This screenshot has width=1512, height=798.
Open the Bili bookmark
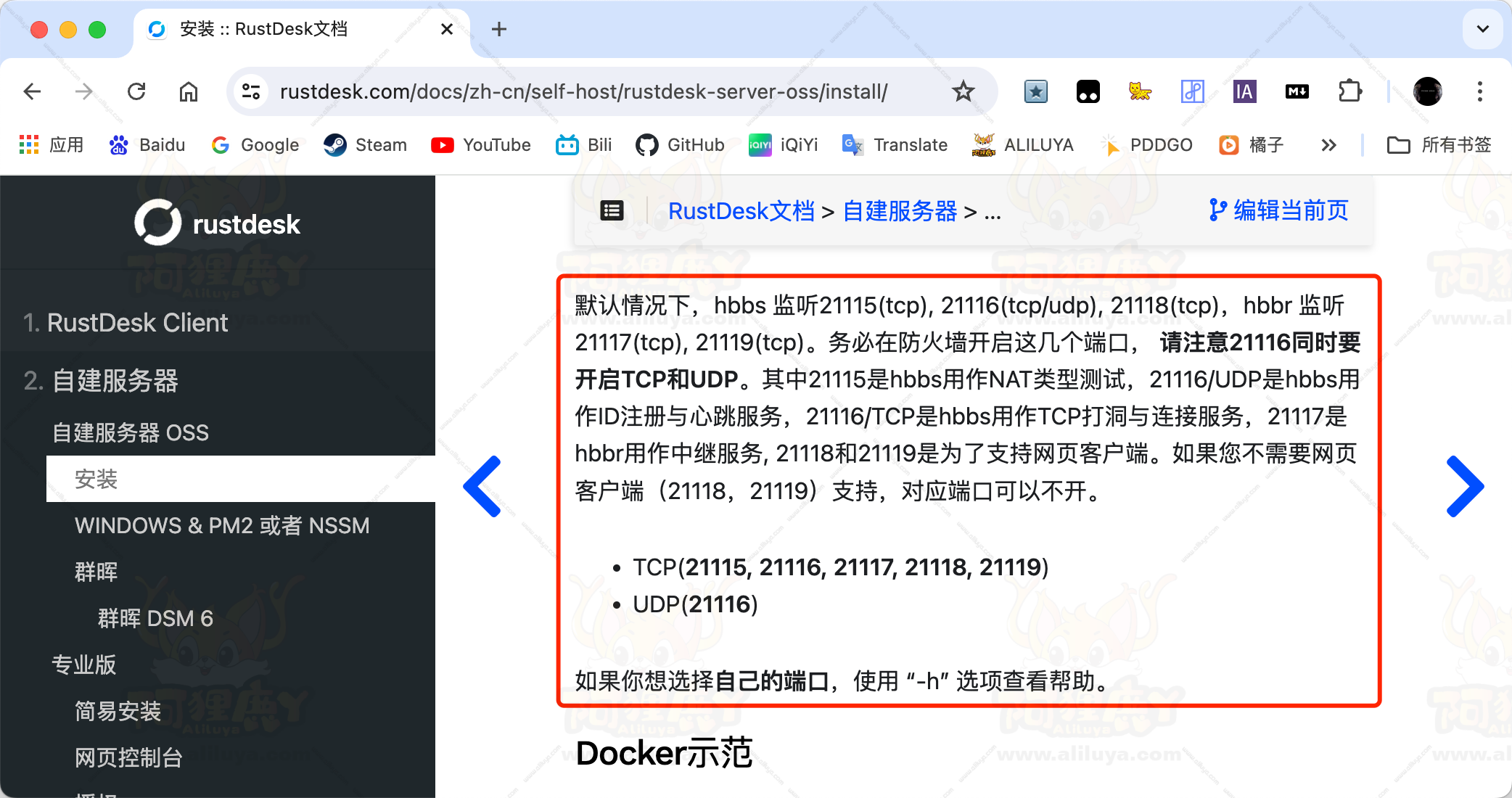(x=583, y=145)
